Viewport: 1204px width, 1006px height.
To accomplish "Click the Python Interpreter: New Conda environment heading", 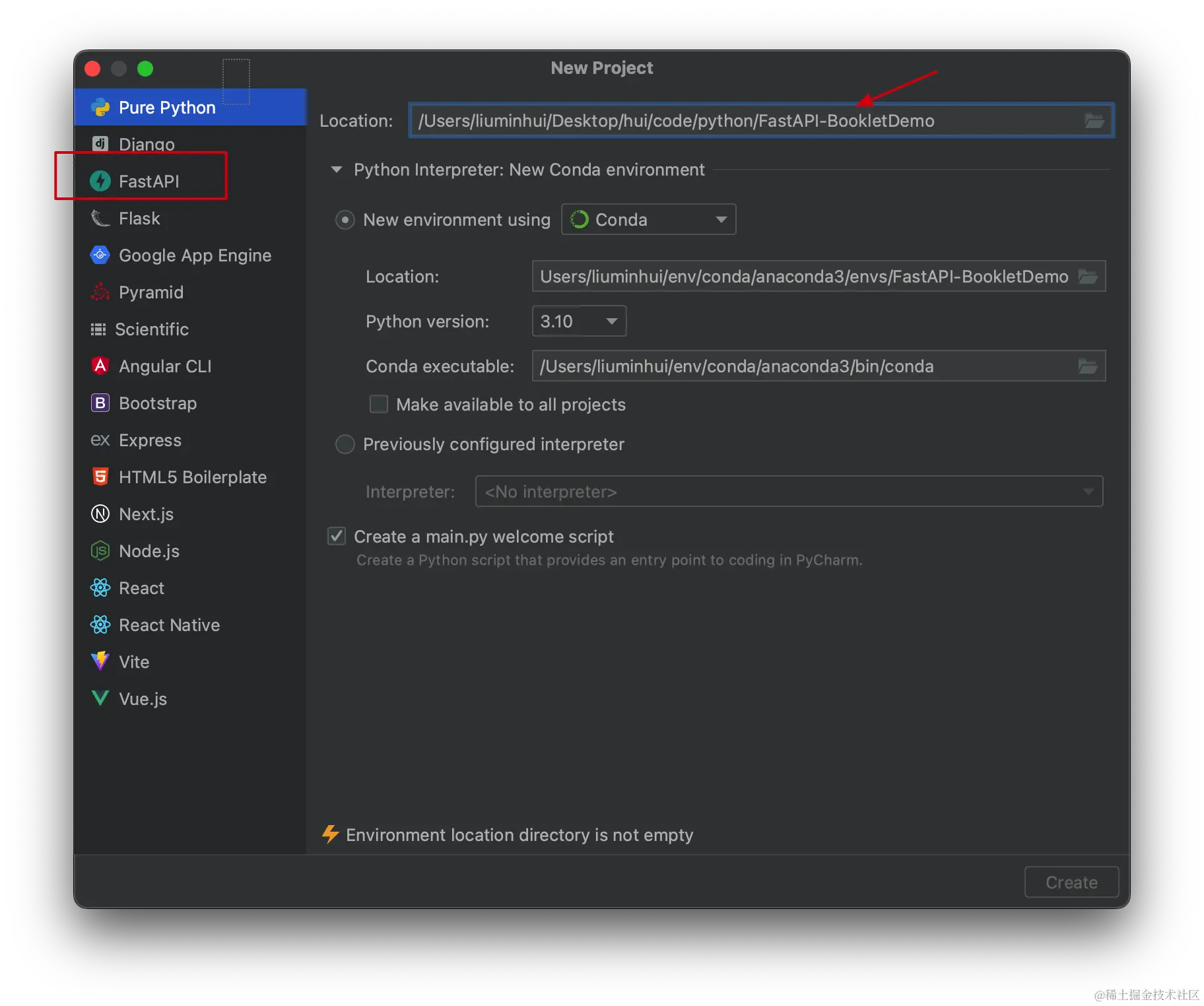I will click(529, 170).
